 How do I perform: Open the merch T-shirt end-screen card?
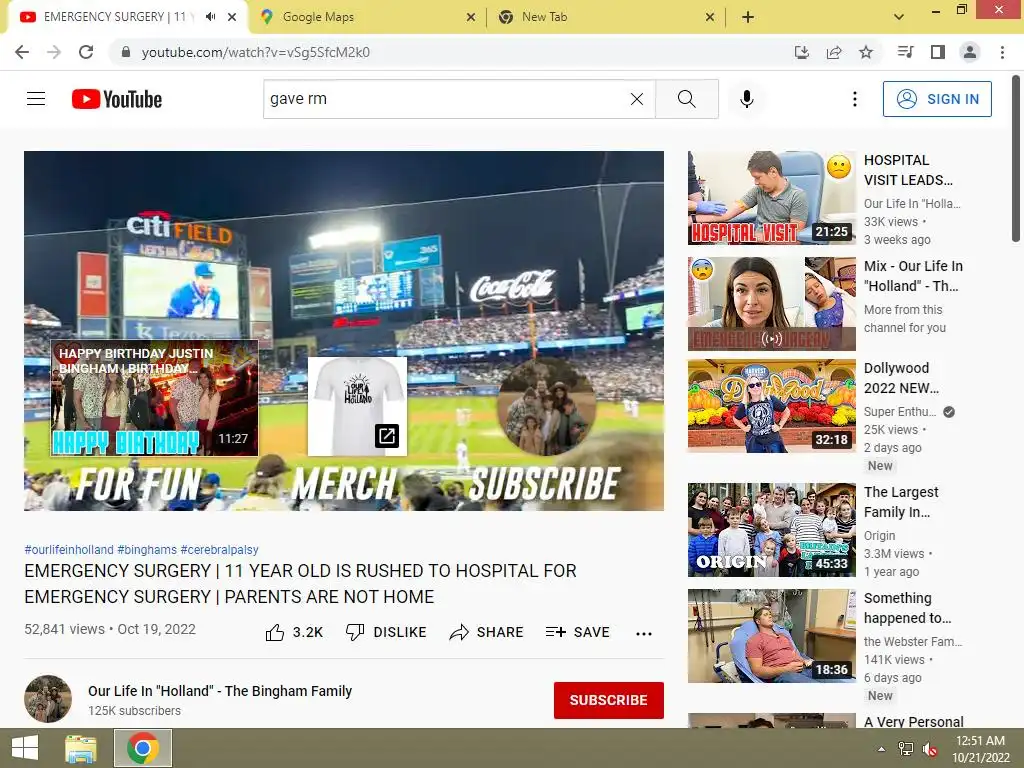357,406
